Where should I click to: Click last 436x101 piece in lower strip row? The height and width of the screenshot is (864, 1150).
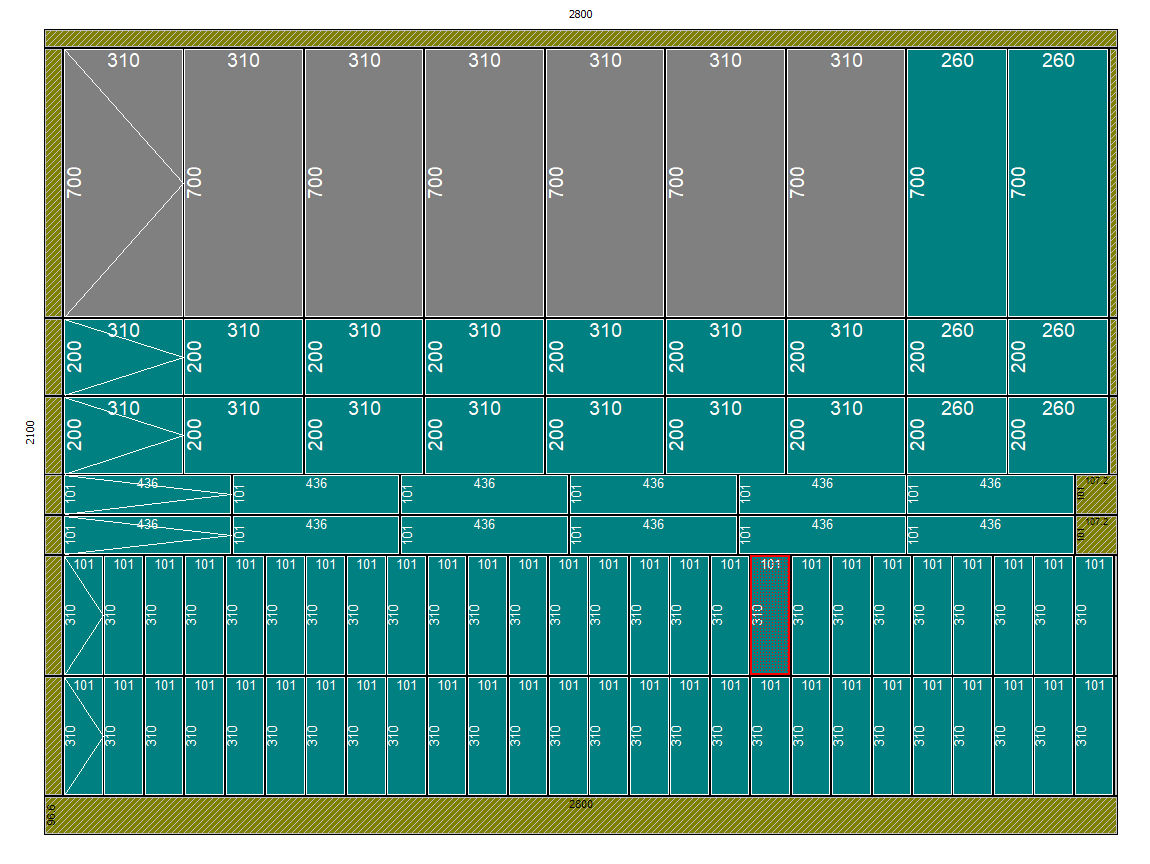pyautogui.click(x=990, y=535)
